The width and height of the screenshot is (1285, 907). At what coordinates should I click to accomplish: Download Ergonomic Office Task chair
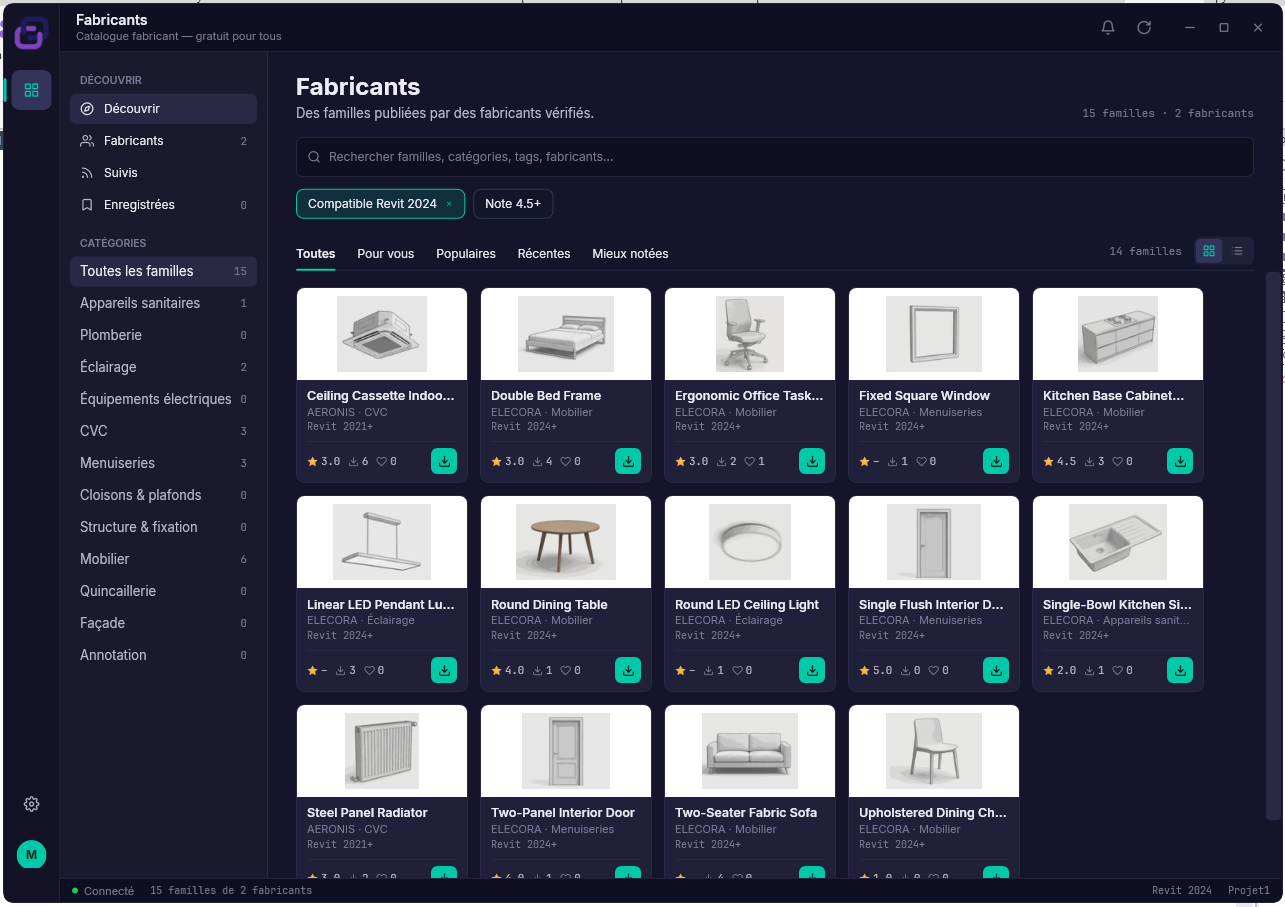812,461
